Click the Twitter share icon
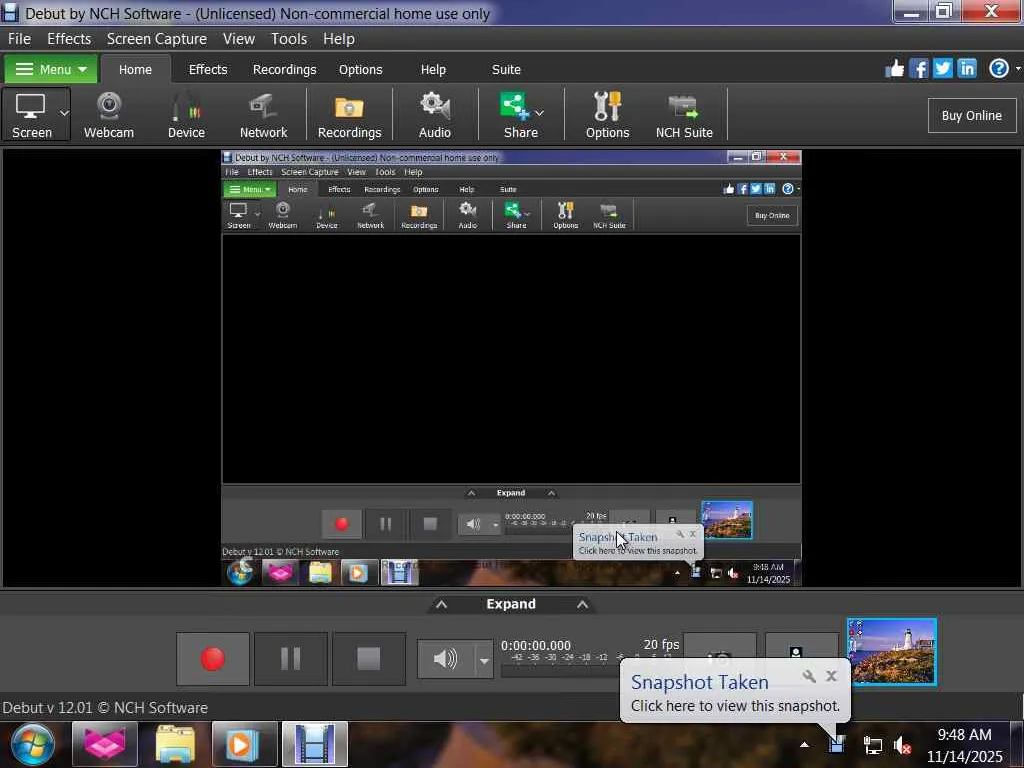Screen dimensions: 1024x768 tap(942, 69)
